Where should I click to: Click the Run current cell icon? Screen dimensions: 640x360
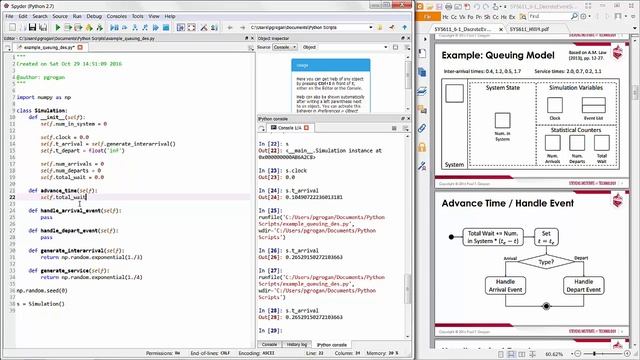coord(68,27)
